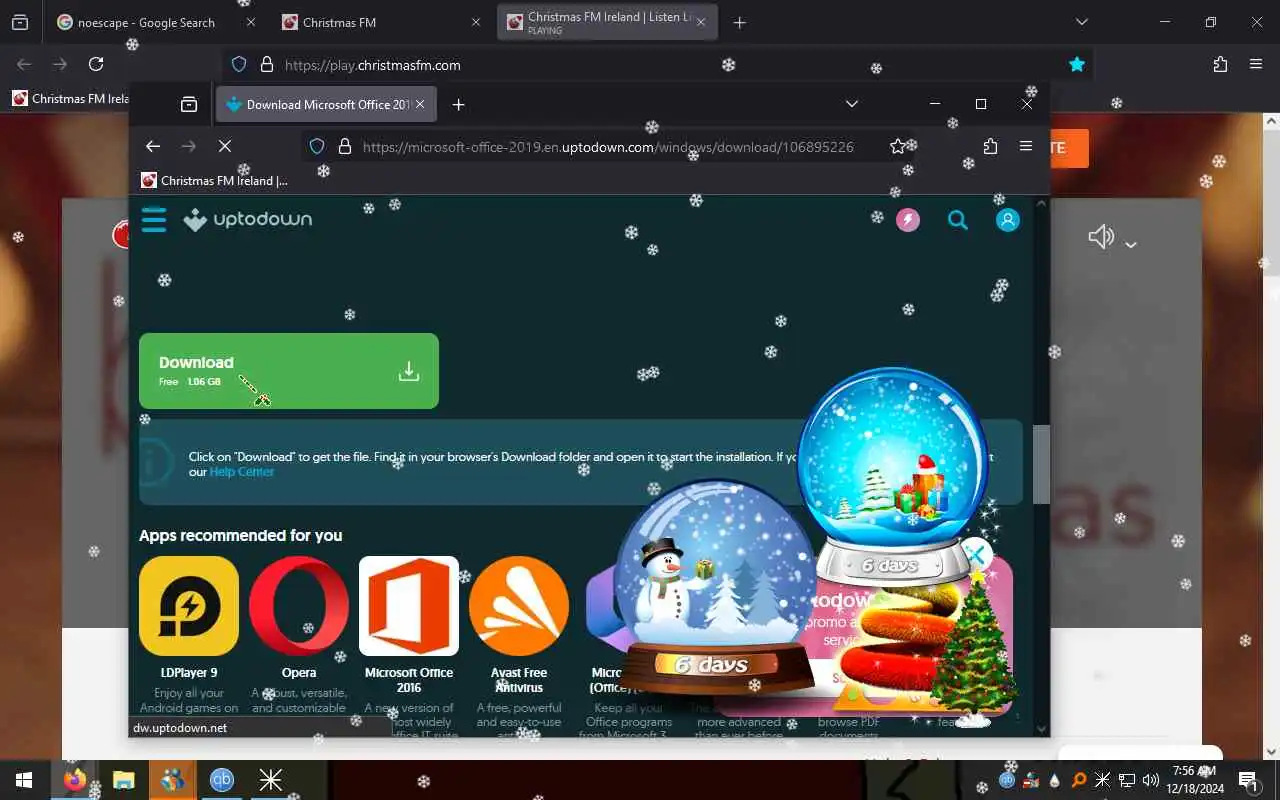Click the shield tracking protection icon in front window
Viewport: 1280px width, 800px height.
tap(317, 146)
